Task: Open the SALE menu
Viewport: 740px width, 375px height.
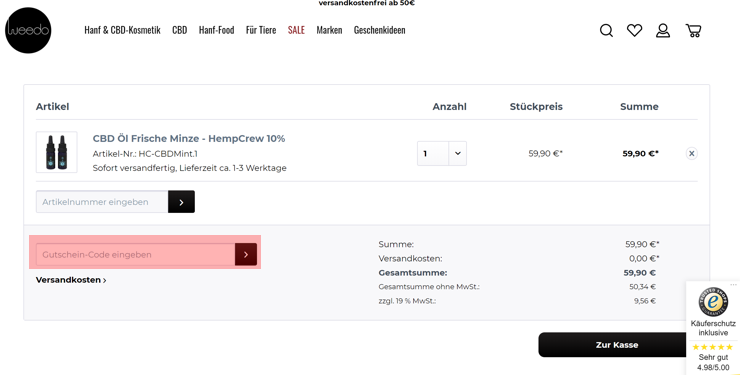Action: [296, 30]
